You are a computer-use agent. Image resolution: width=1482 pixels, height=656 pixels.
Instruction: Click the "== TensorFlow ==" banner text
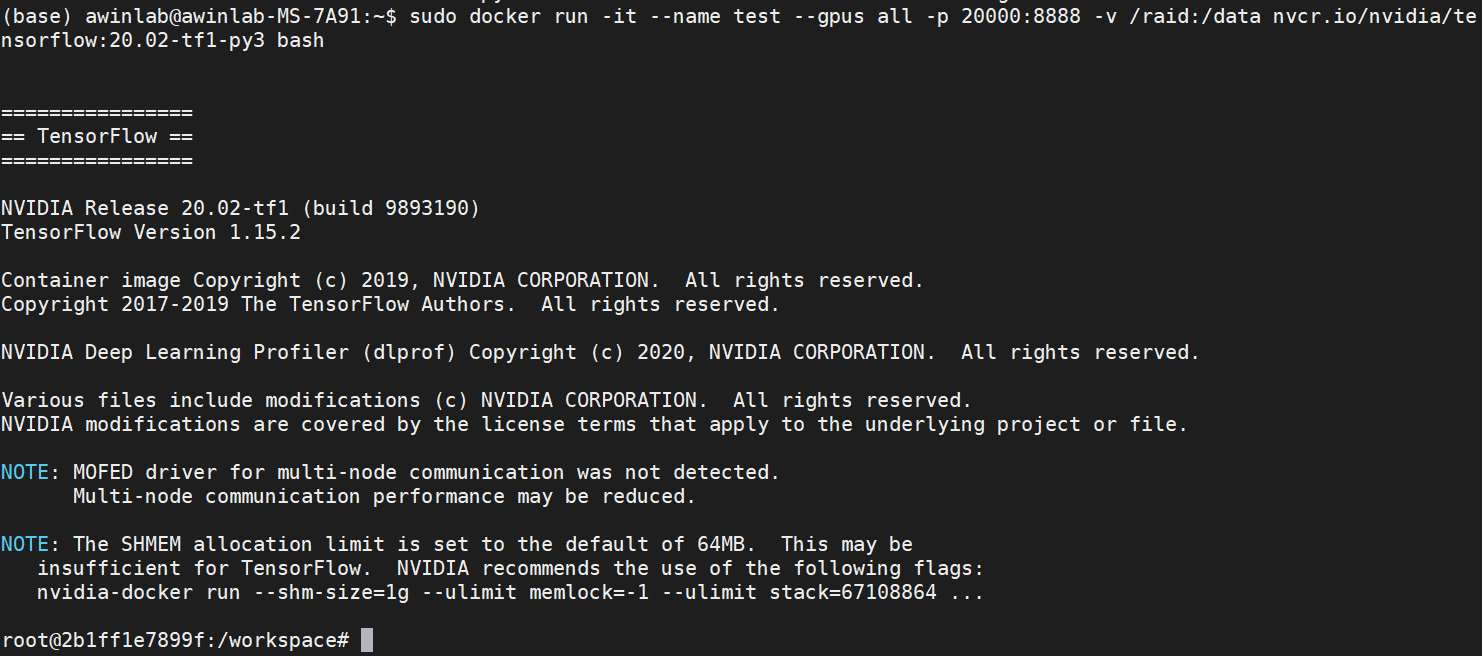tap(97, 136)
